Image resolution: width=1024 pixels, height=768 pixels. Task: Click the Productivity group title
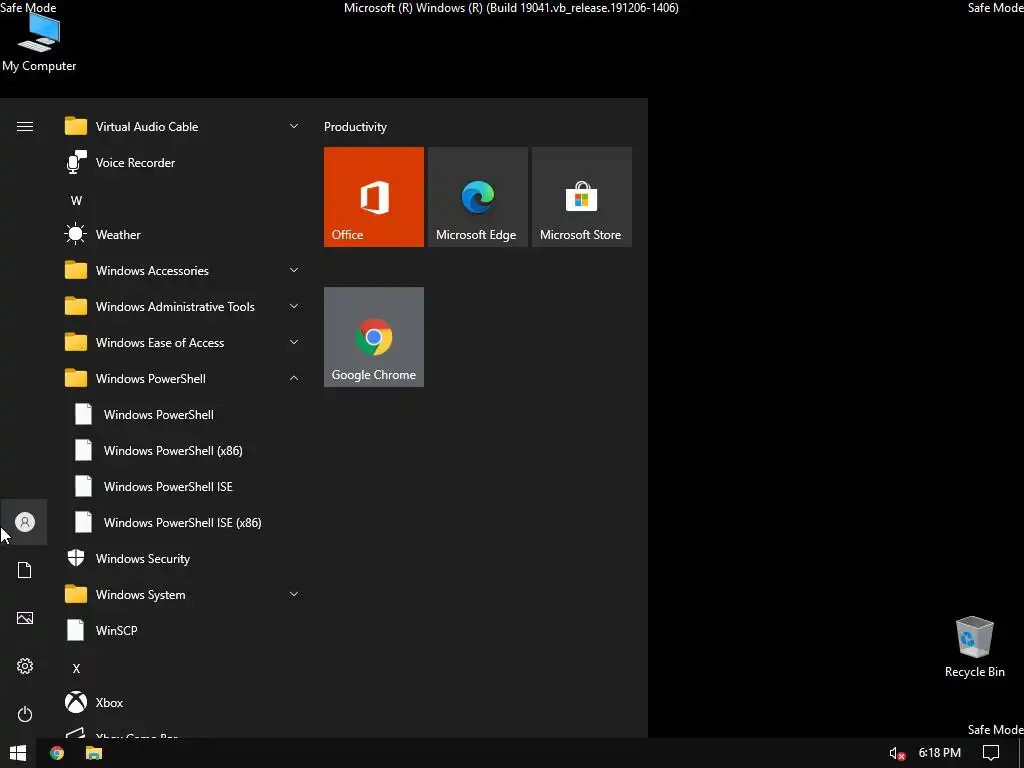[355, 127]
